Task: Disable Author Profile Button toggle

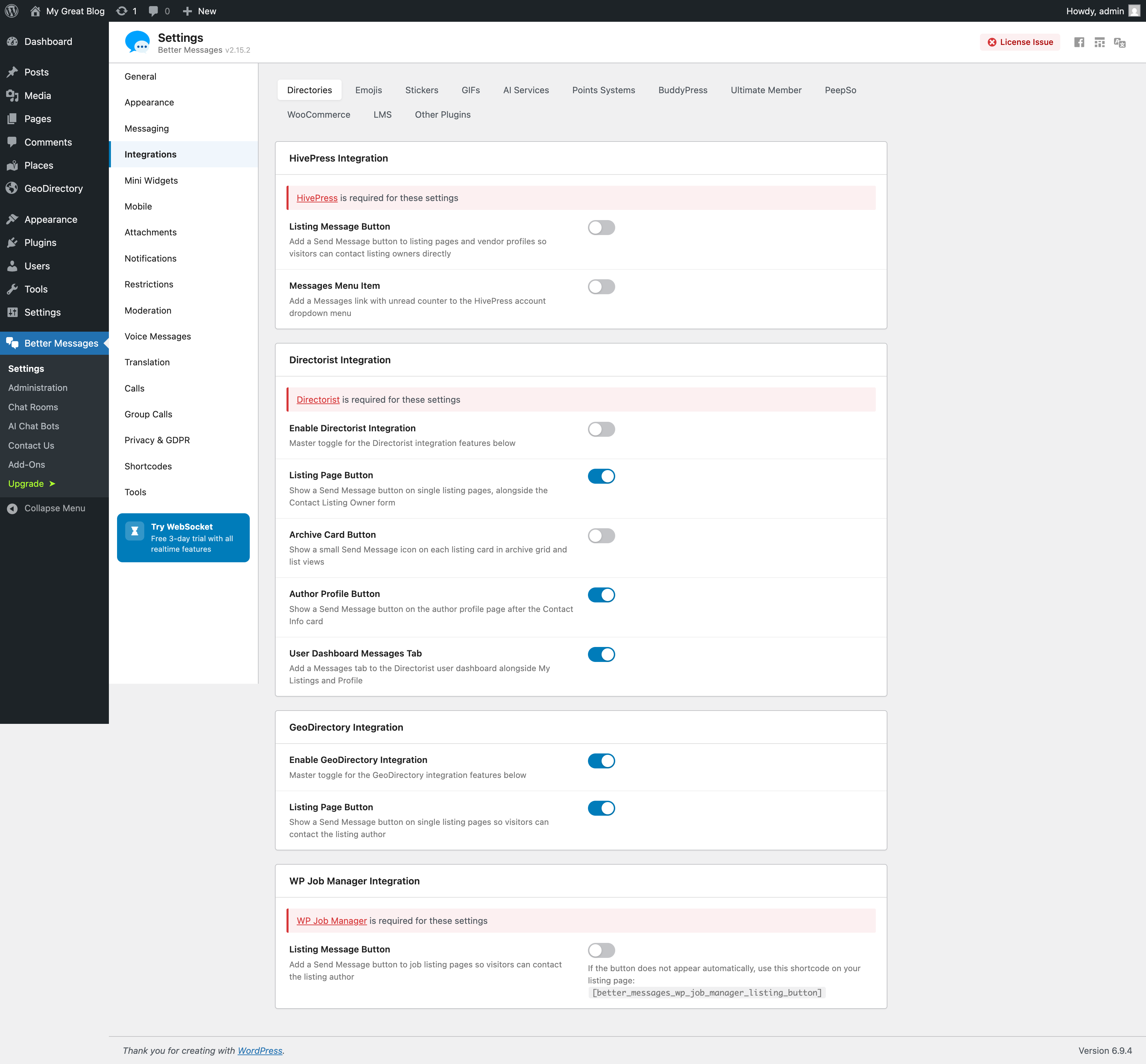Action: click(601, 595)
